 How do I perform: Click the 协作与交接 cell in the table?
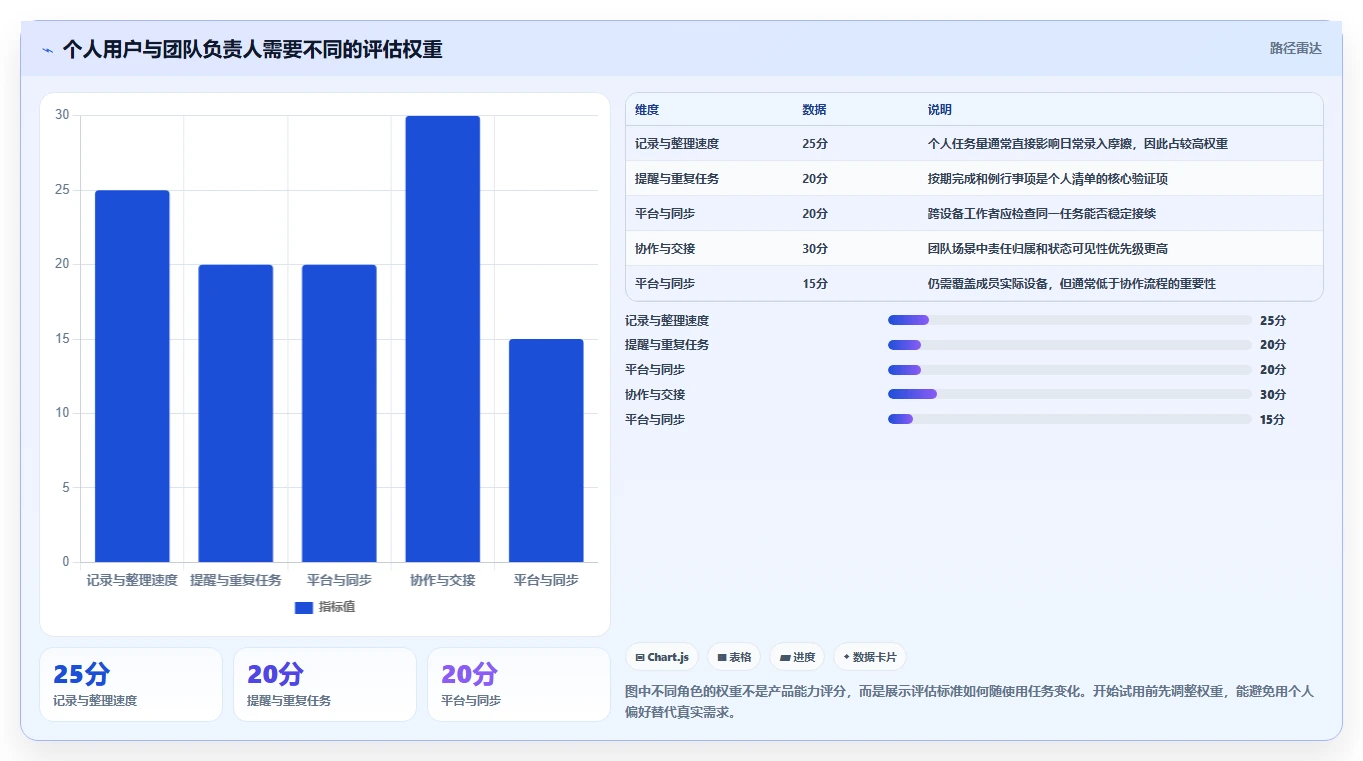[665, 249]
